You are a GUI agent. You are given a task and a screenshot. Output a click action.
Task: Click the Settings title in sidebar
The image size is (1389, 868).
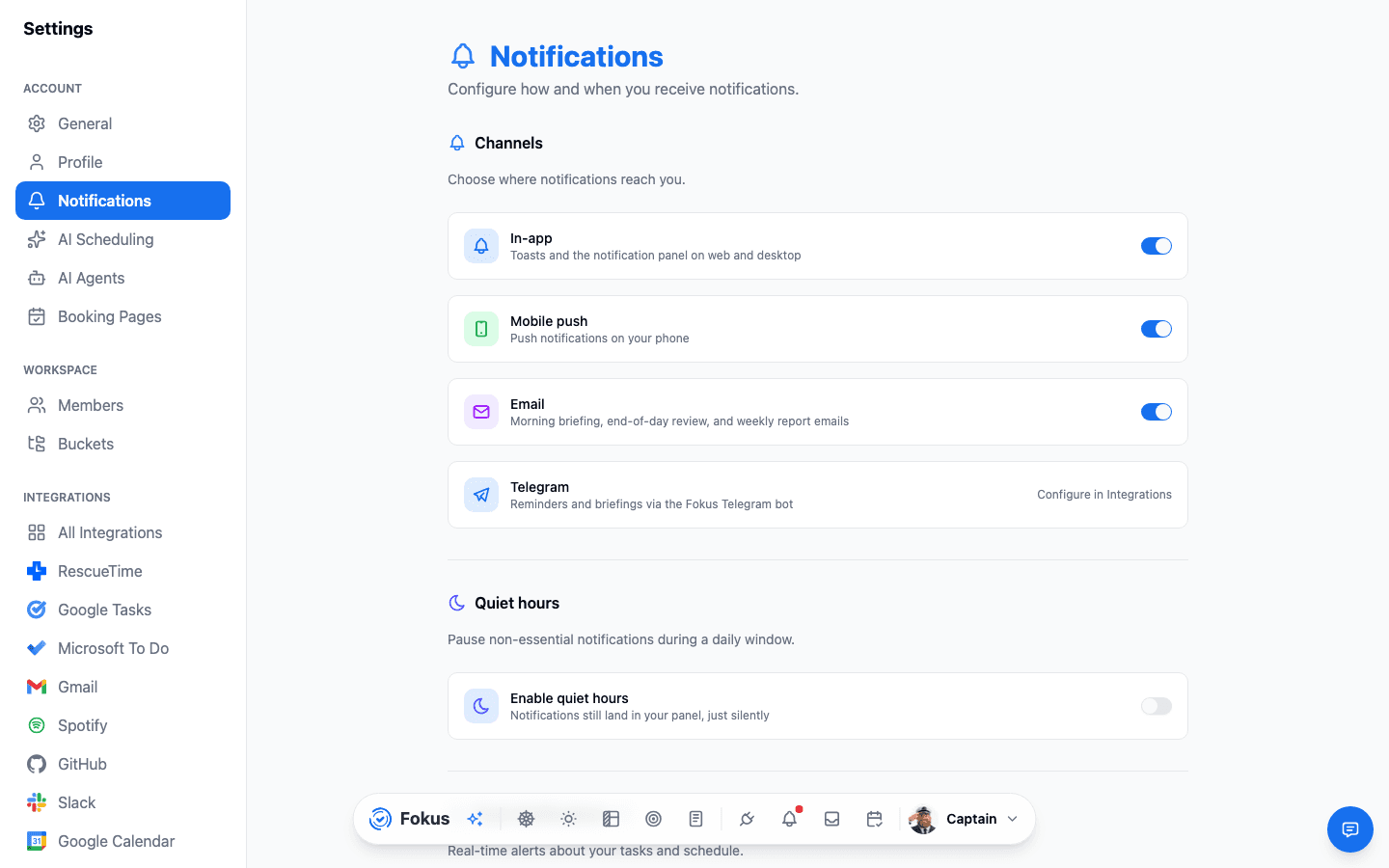pyautogui.click(x=58, y=29)
